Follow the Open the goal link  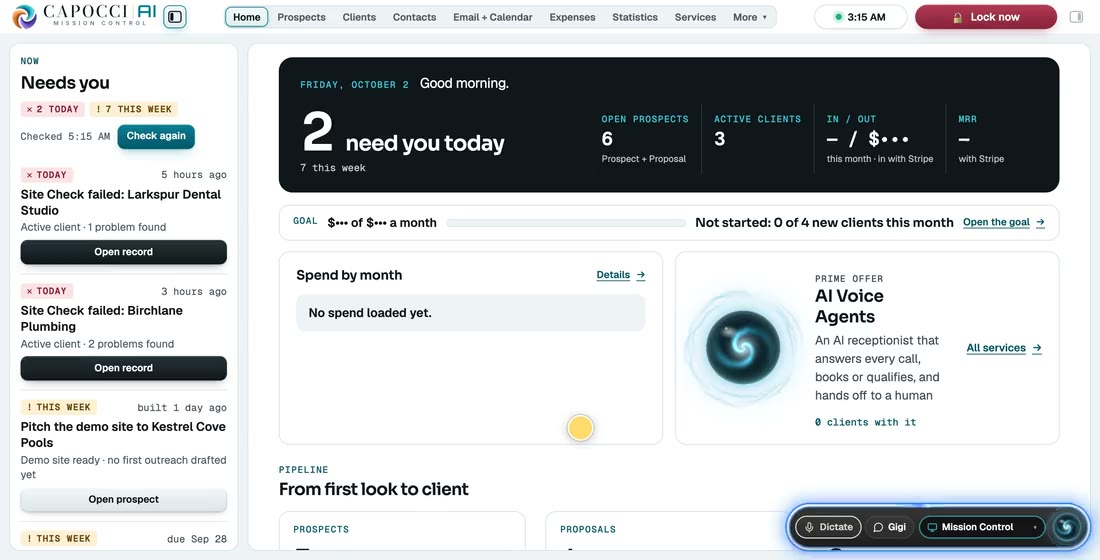tap(1004, 222)
